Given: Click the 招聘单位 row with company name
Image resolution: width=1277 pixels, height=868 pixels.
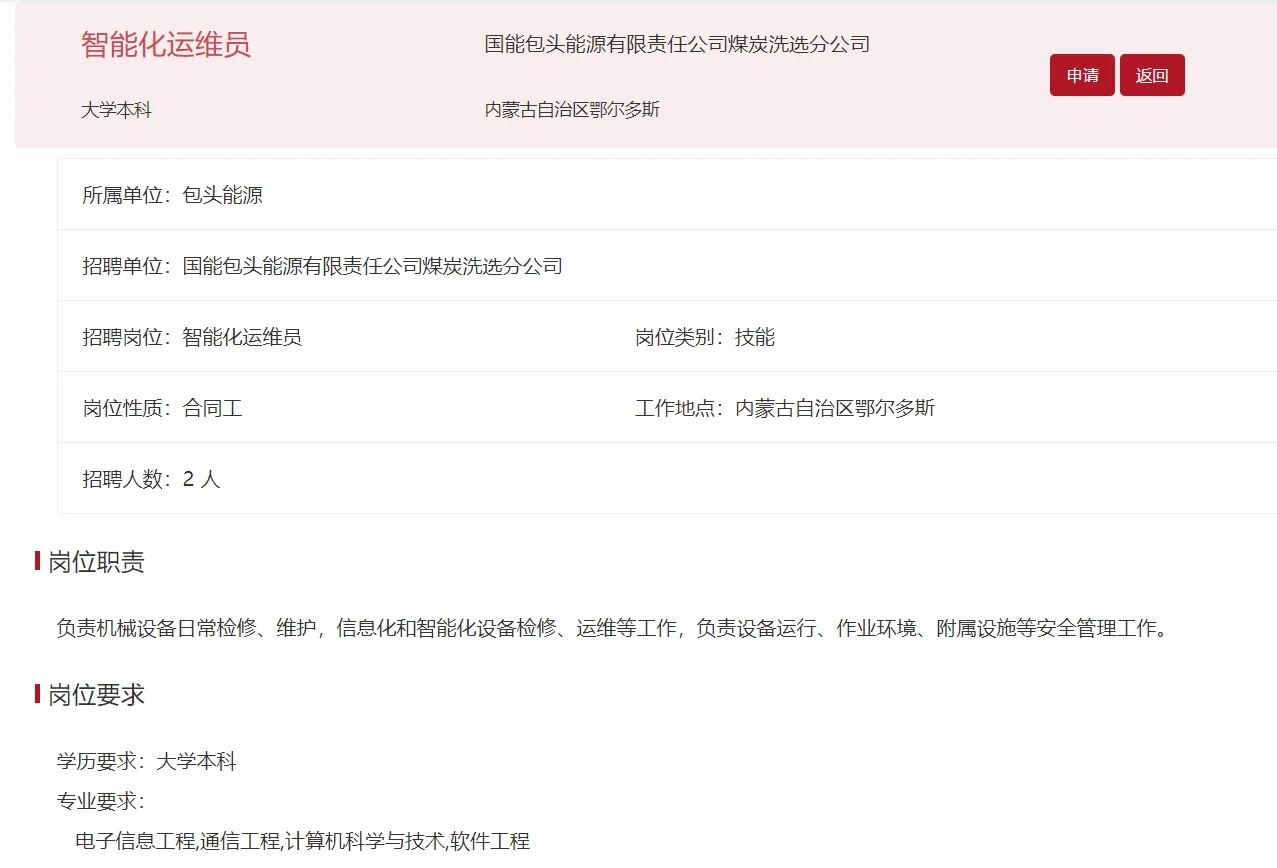Looking at the screenshot, I should pos(667,266).
